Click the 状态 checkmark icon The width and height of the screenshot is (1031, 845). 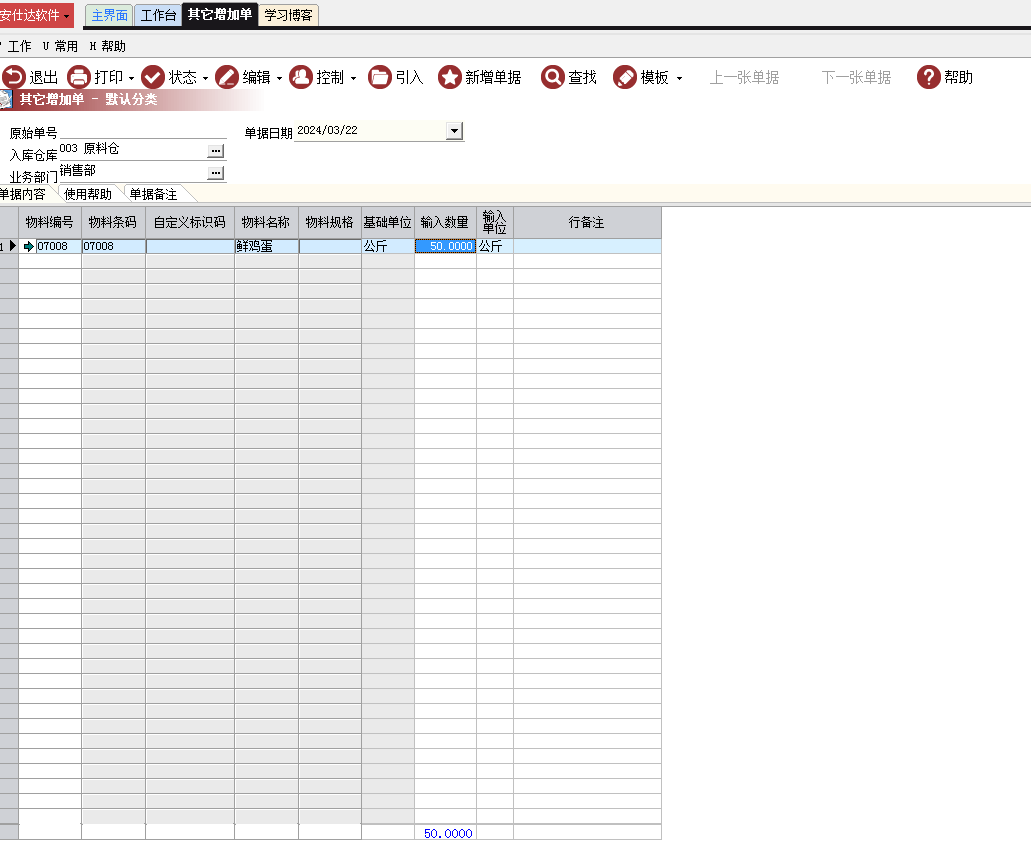point(153,77)
